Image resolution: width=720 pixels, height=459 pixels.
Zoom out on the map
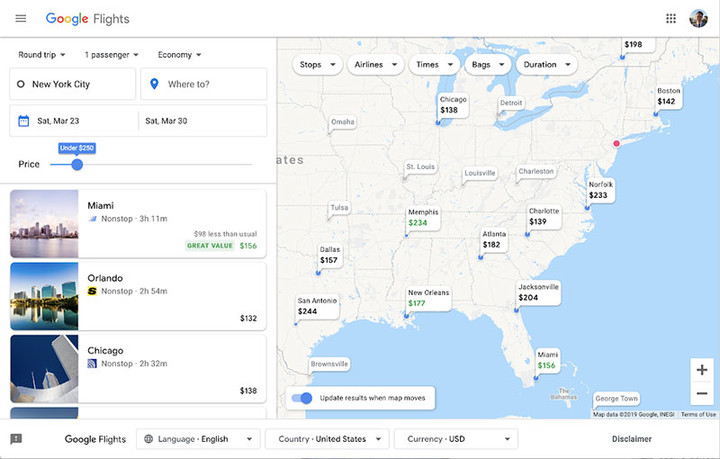tap(702, 393)
